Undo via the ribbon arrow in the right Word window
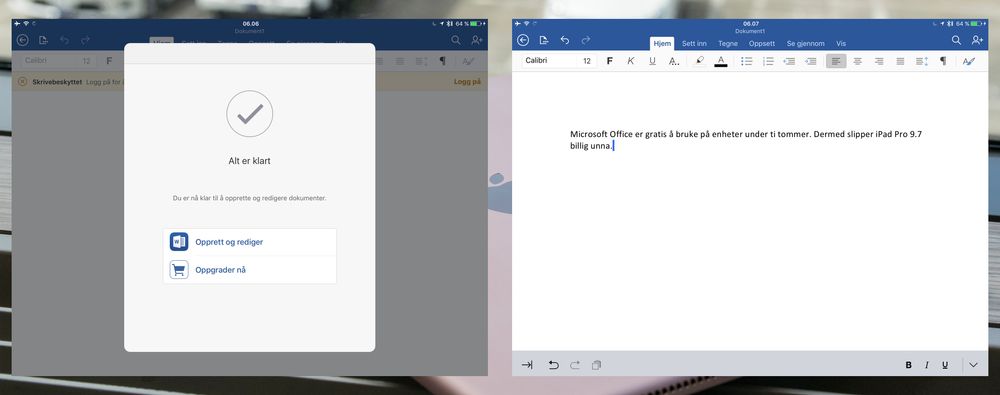The width and height of the screenshot is (1000, 395). click(x=564, y=40)
